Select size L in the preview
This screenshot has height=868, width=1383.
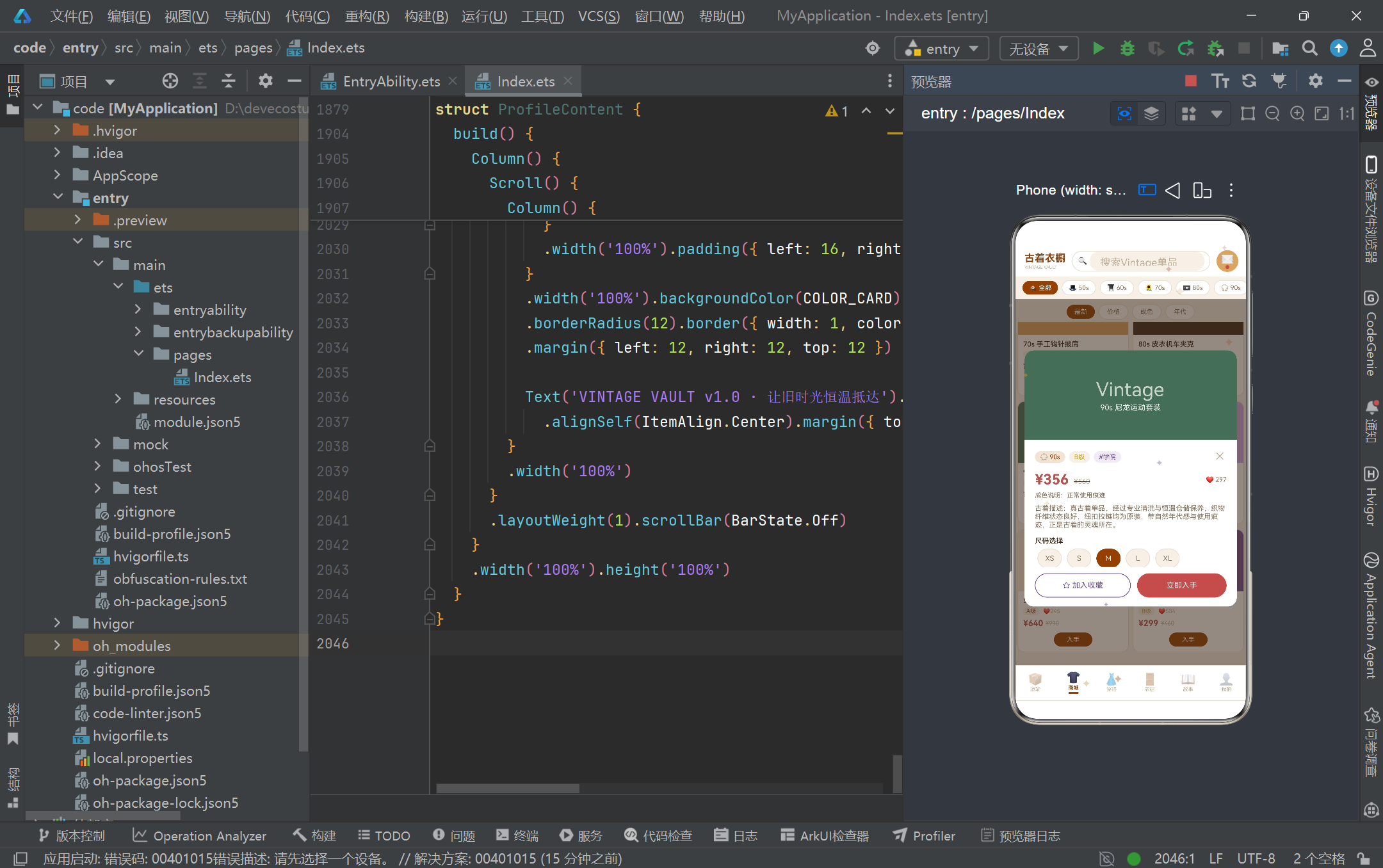[x=1138, y=558]
